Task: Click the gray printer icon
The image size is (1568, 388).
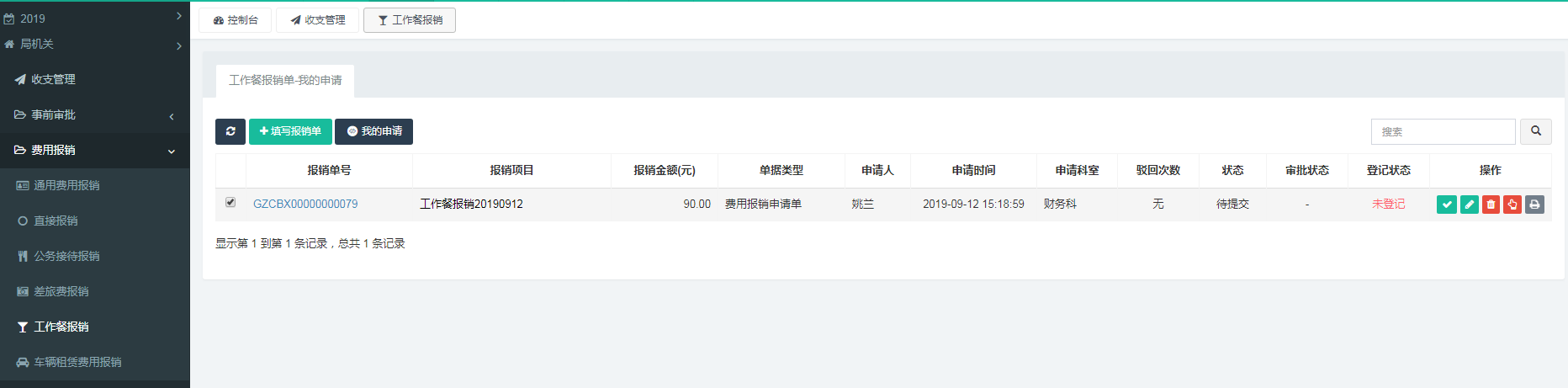Action: [x=1534, y=205]
